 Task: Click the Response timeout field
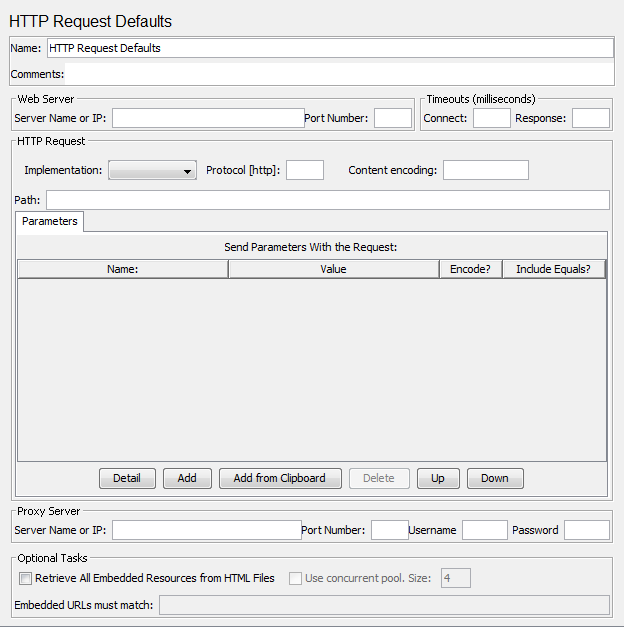[590, 118]
